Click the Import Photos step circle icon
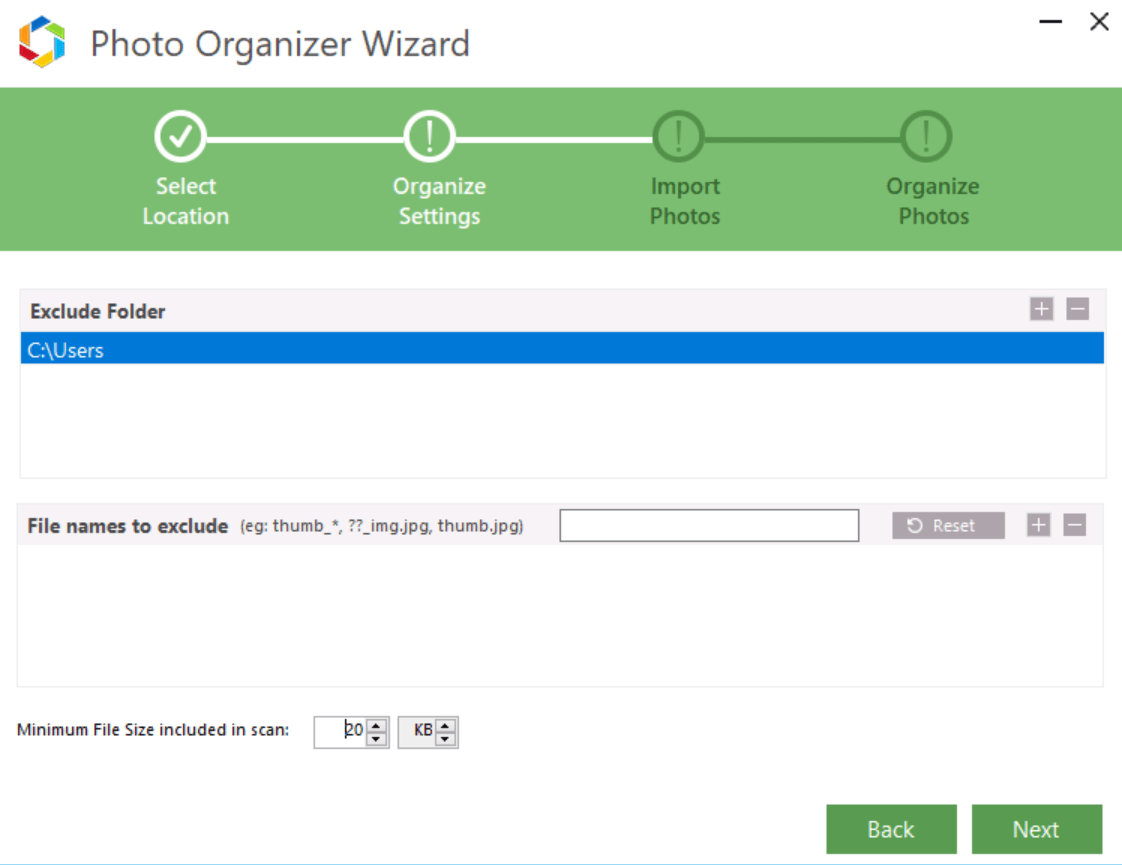 (677, 136)
